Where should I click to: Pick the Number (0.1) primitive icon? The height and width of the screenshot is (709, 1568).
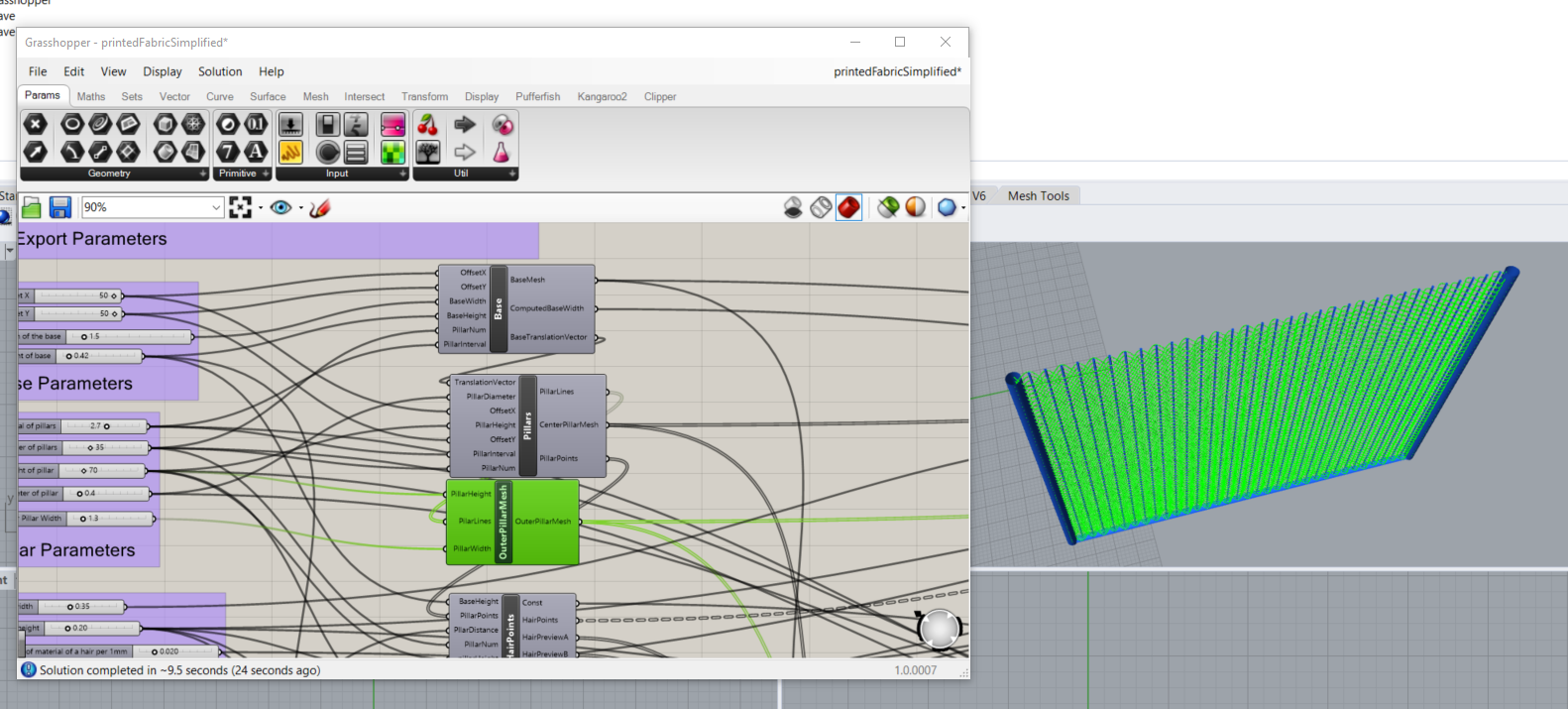click(x=256, y=124)
